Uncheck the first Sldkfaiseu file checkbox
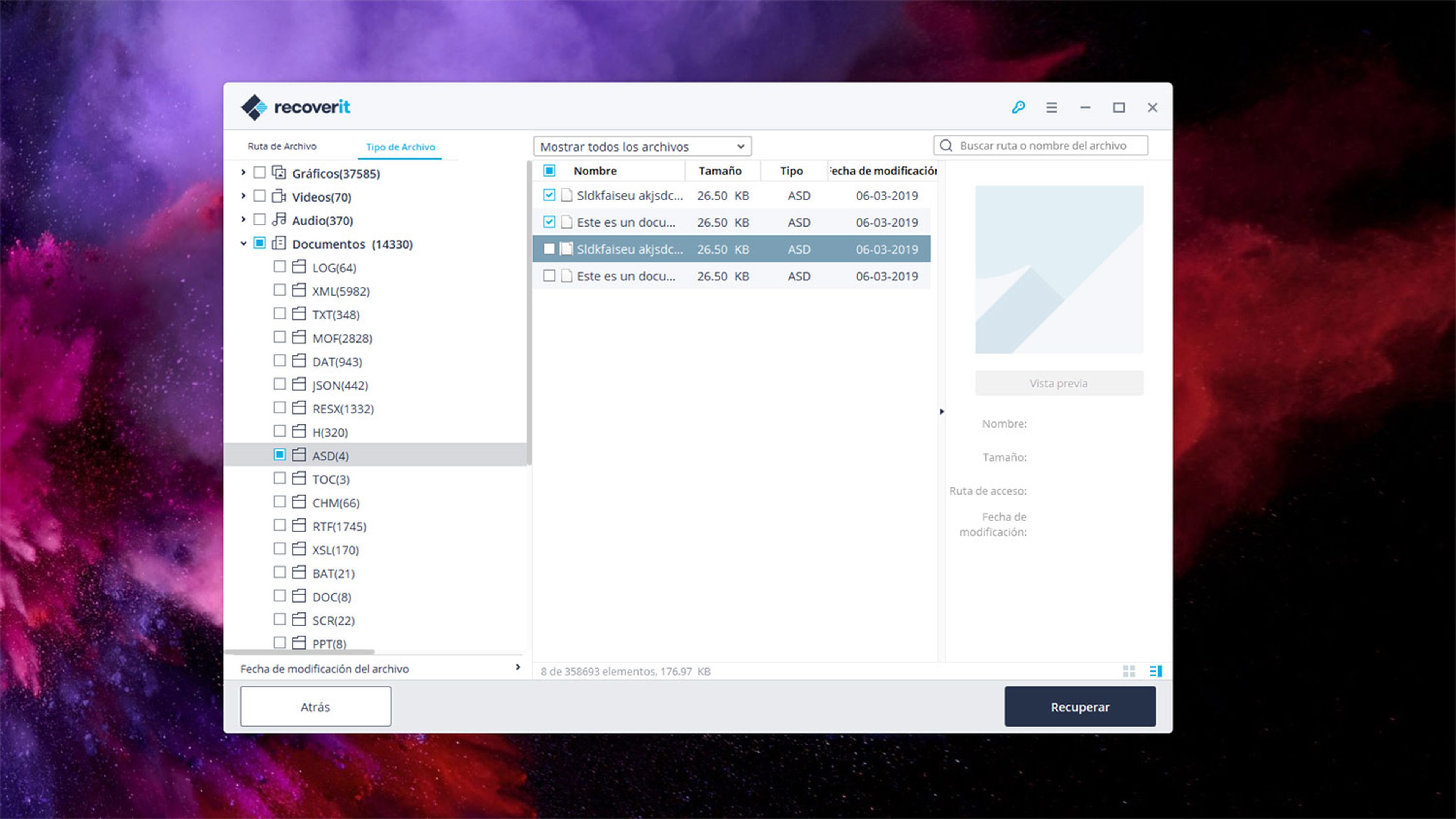Screen dimensions: 1456x819 click(x=549, y=195)
